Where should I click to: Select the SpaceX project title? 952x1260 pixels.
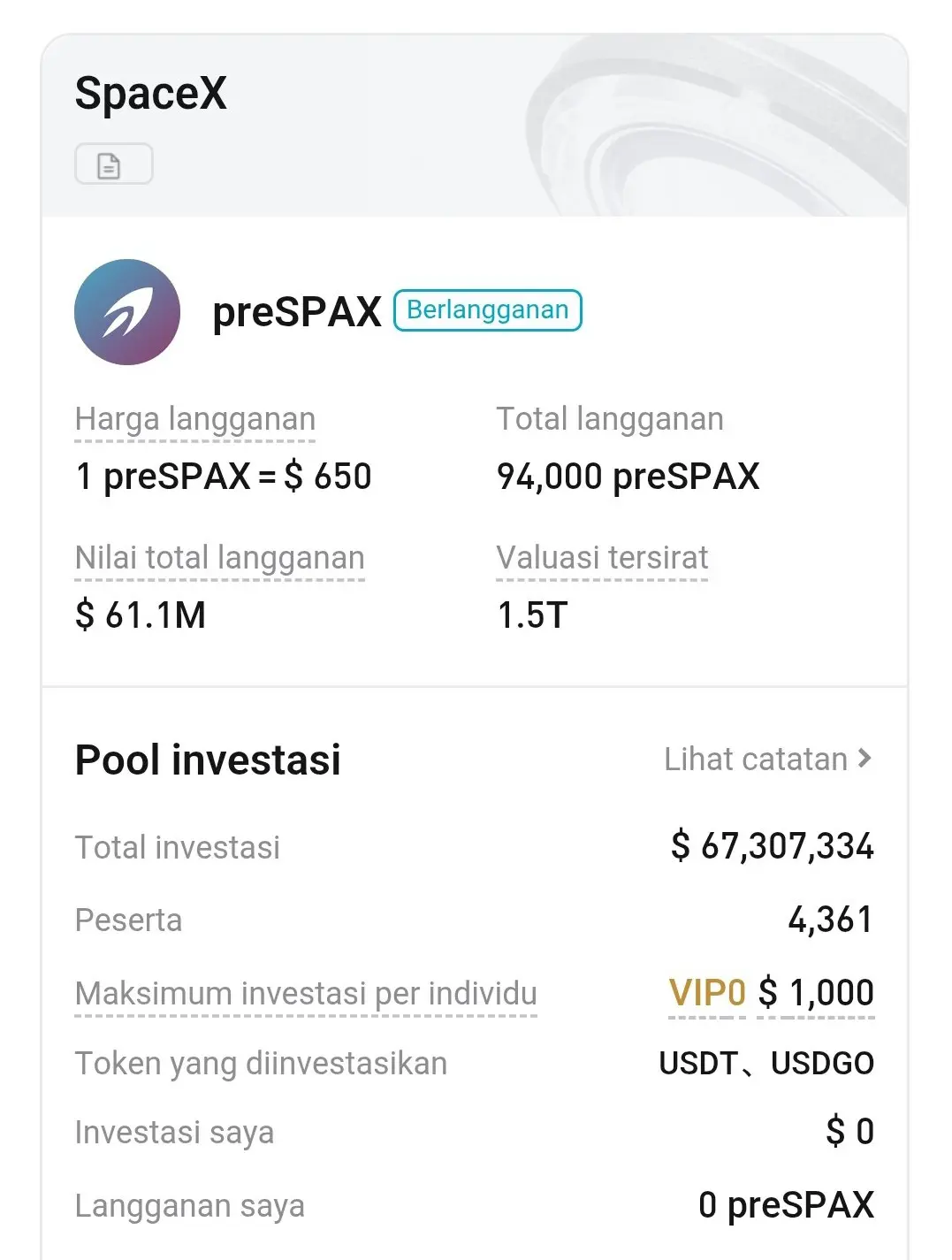coord(151,93)
